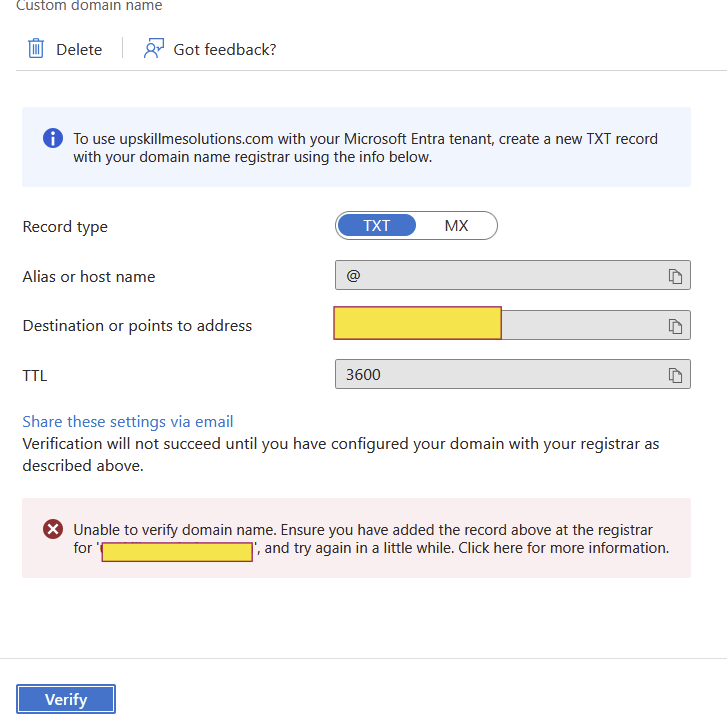This screenshot has width=727, height=728.
Task: Click the 'Verification will not succeed' text
Action: click(341, 455)
